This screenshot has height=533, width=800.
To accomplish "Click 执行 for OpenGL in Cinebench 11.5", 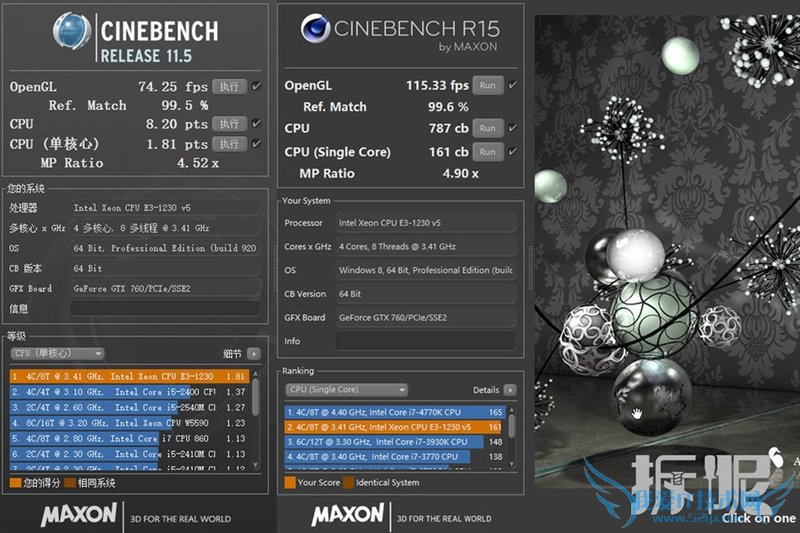I will point(229,87).
